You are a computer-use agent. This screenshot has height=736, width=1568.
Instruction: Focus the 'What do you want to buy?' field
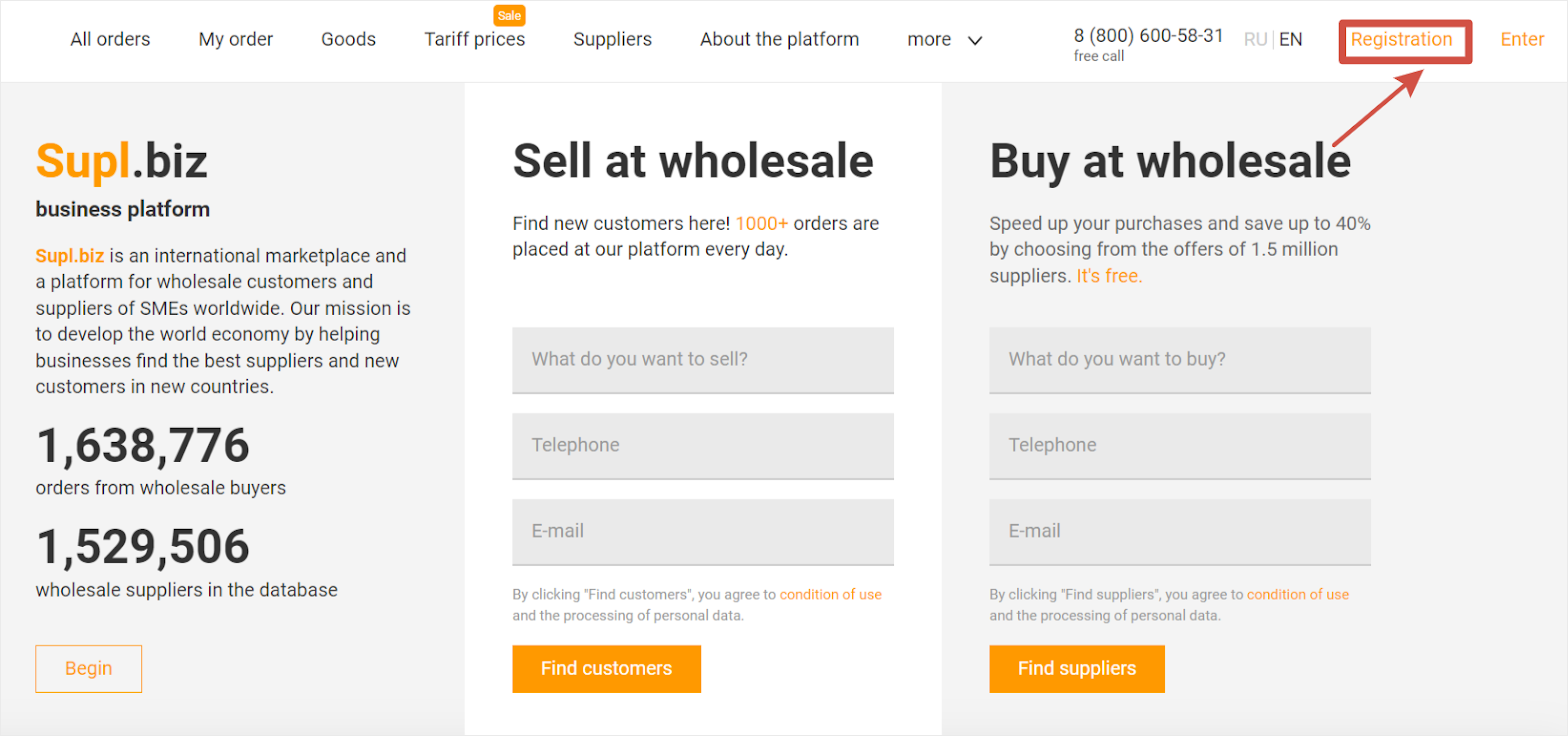tap(1179, 359)
